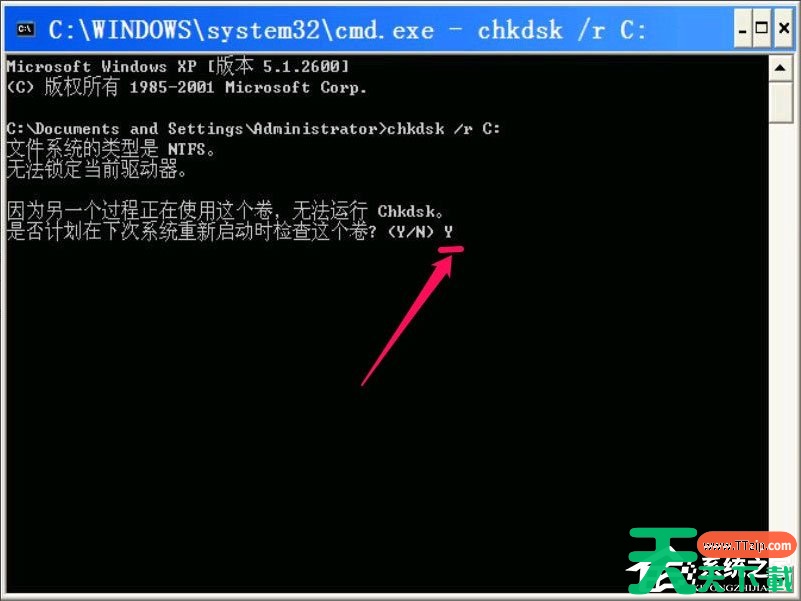Click the vertical scrollbar thumb
The width and height of the screenshot is (801, 601).
coord(780,102)
